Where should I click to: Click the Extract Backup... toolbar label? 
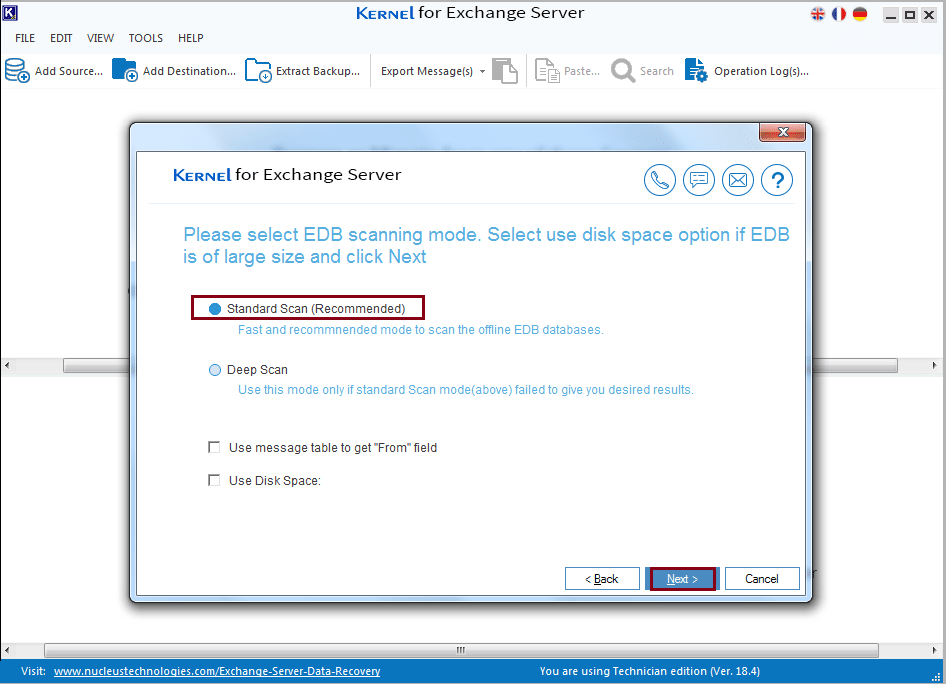(318, 71)
